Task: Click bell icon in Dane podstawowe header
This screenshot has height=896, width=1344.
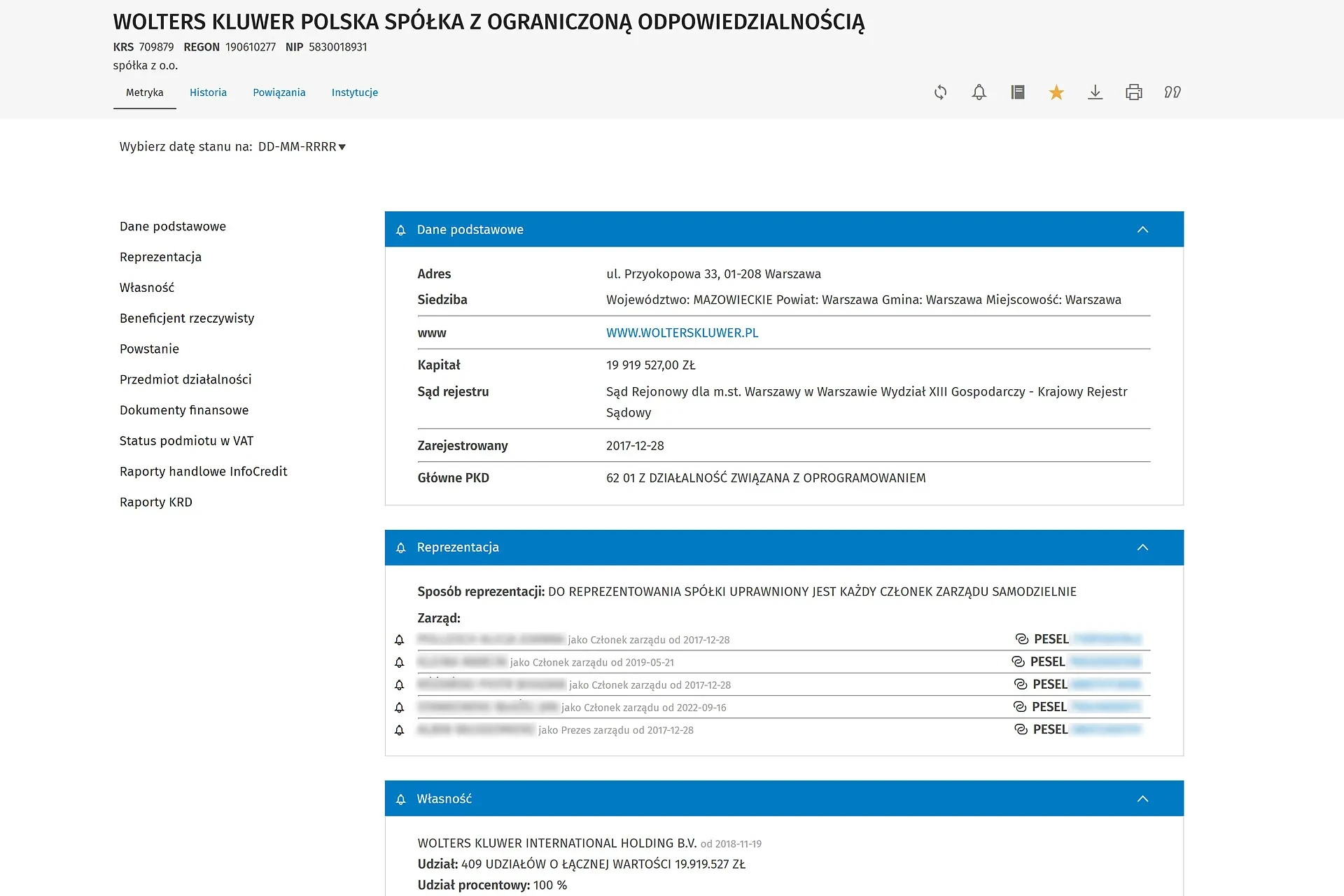Action: pyautogui.click(x=401, y=230)
